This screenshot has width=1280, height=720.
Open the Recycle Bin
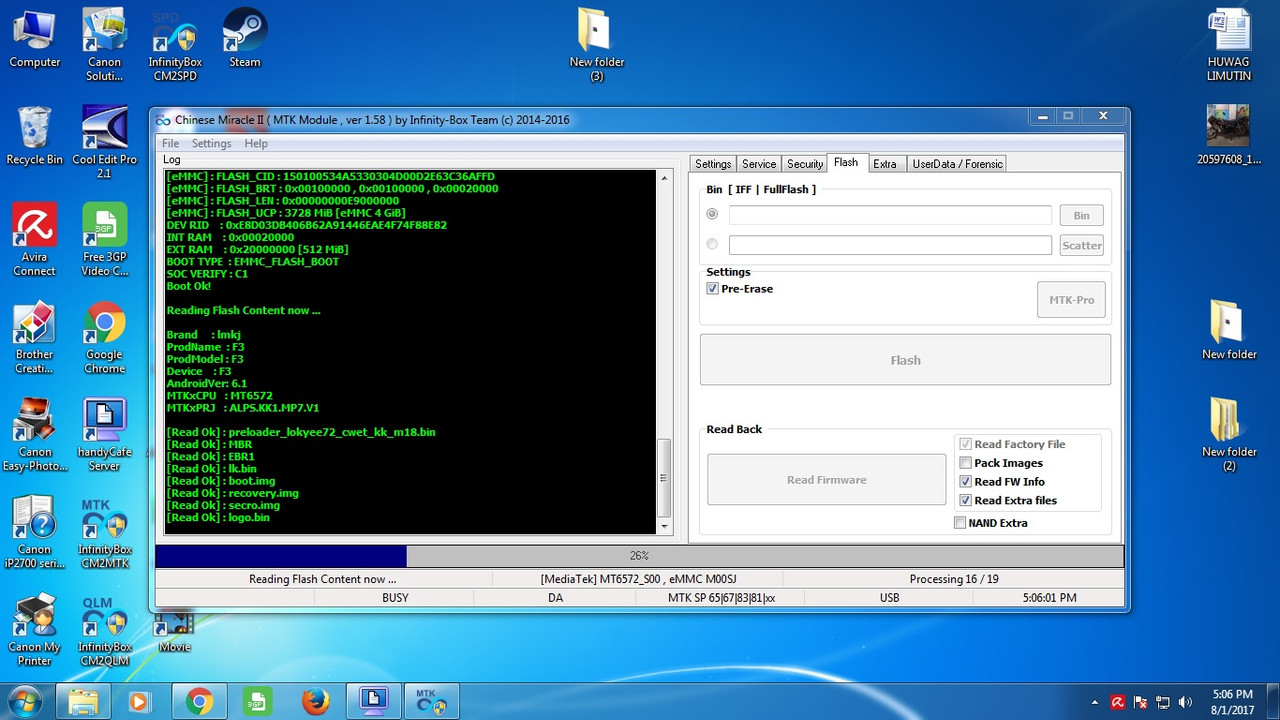34,135
